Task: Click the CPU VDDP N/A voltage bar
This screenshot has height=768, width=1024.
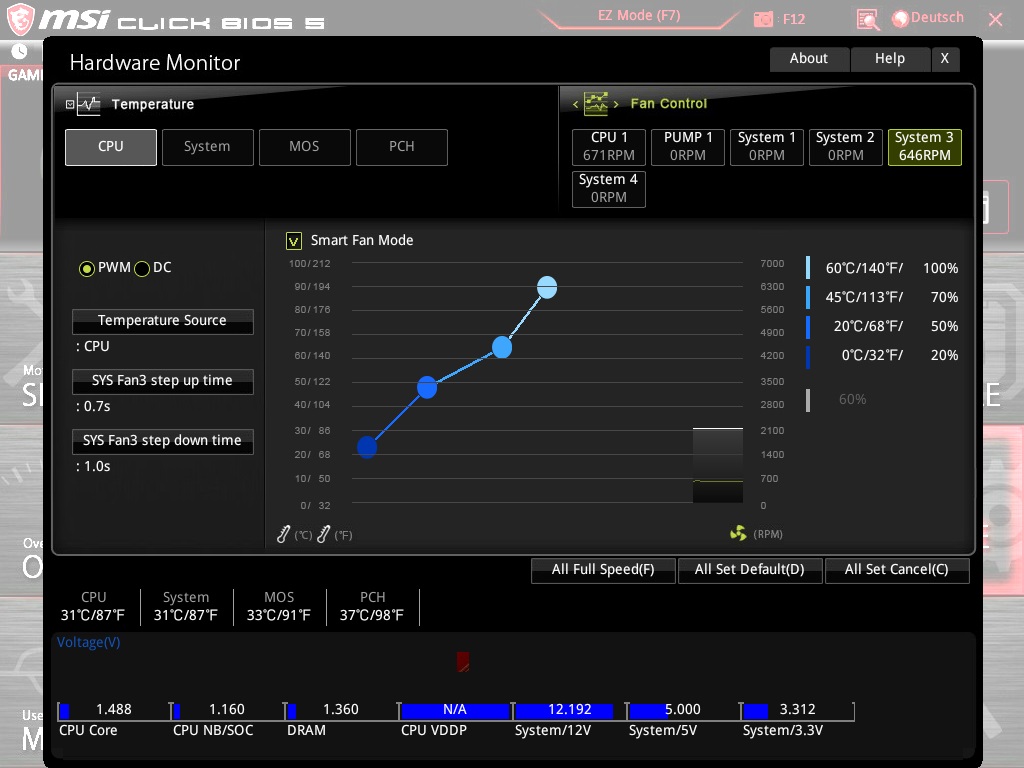Action: (456, 711)
